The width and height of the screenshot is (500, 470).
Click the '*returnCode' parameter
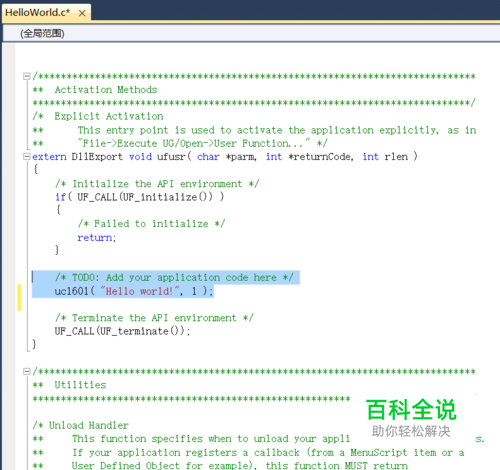tap(321, 157)
